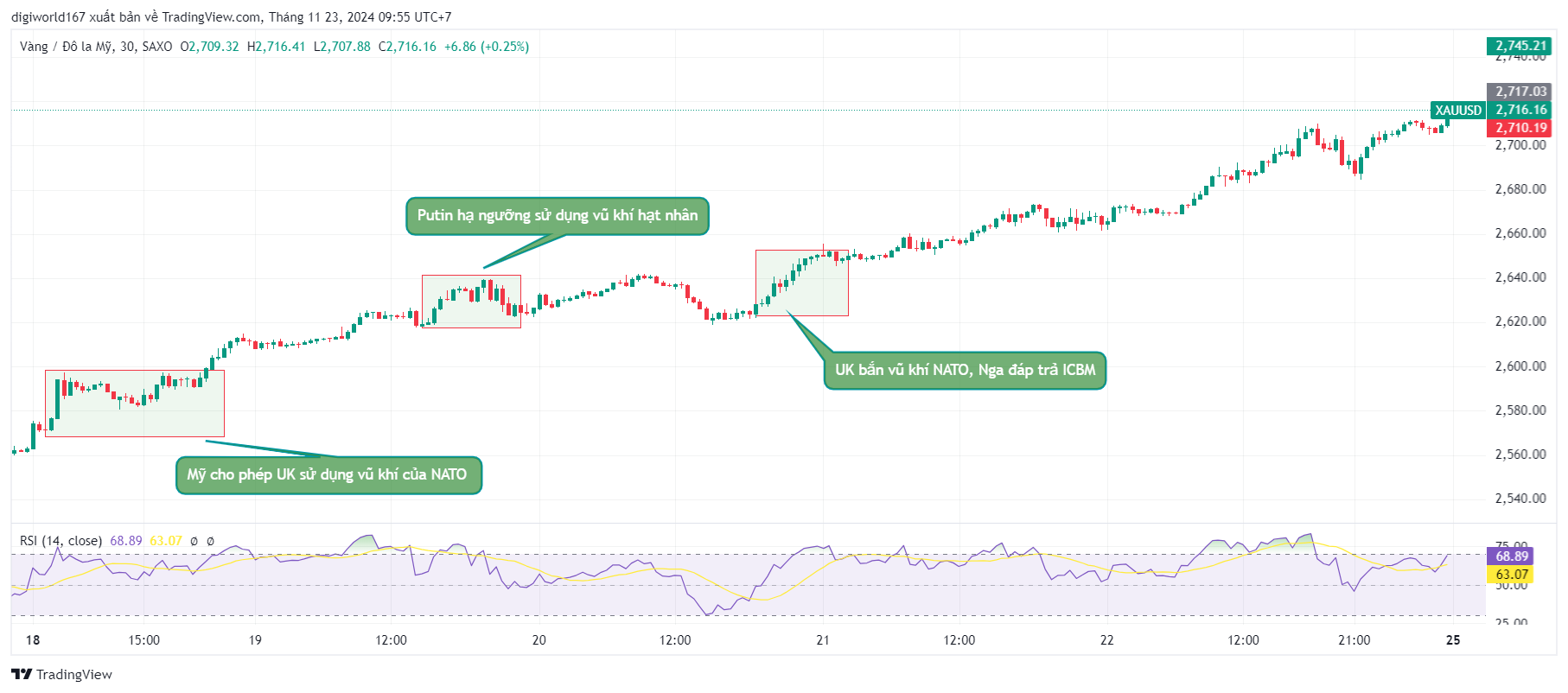Click the date 25 on the time axis
This screenshot has width=1568, height=693.
click(x=1453, y=640)
